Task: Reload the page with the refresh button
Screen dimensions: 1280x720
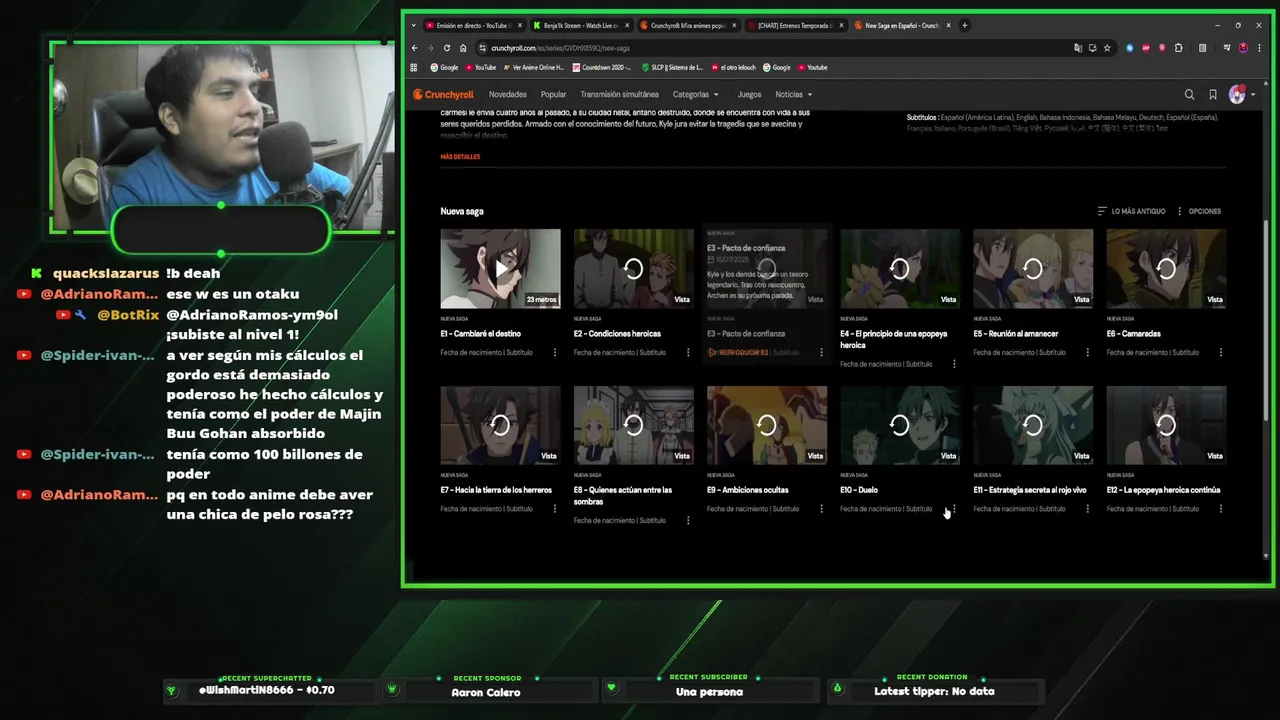Action: point(447,48)
